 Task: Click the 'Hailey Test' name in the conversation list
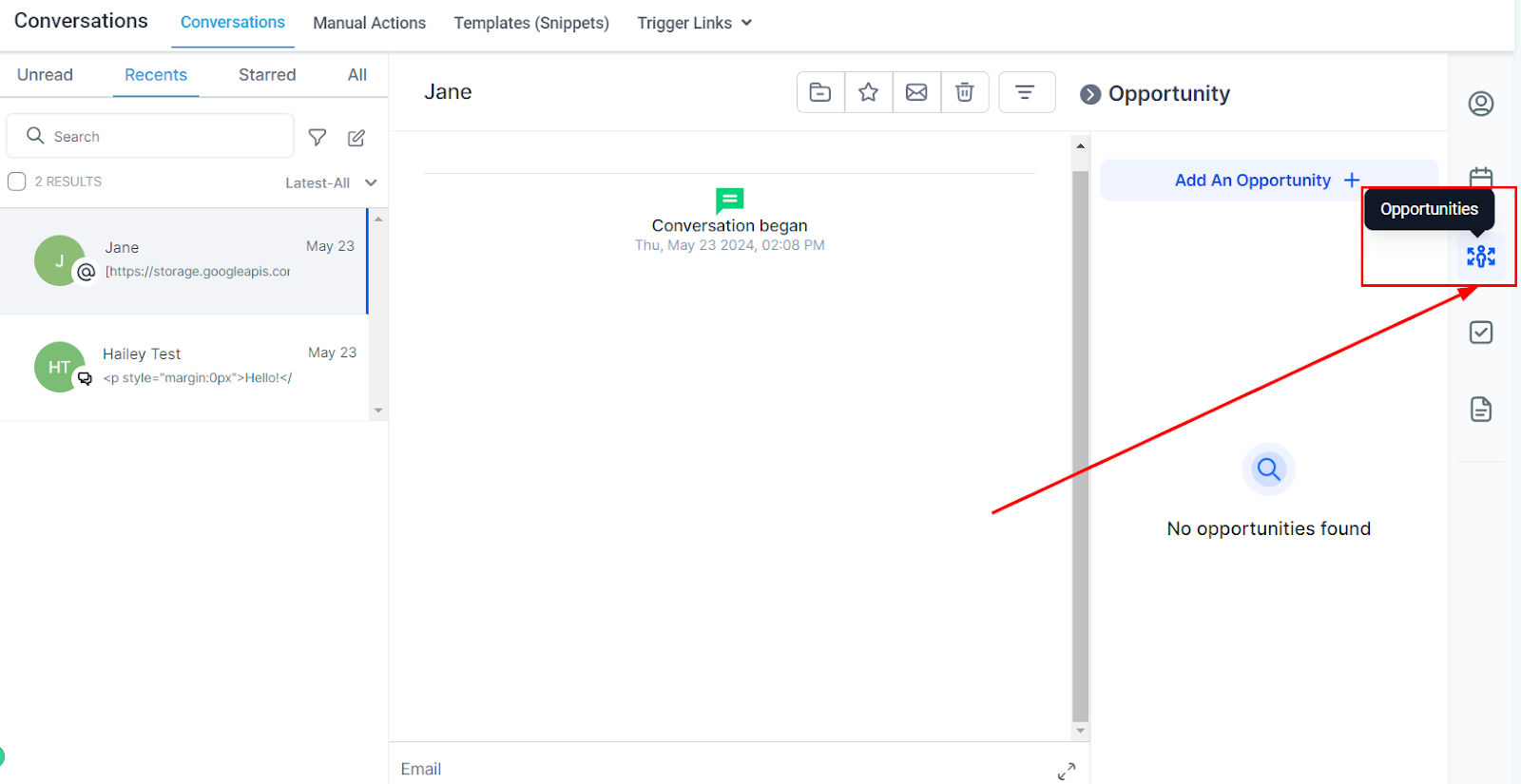pos(142,354)
